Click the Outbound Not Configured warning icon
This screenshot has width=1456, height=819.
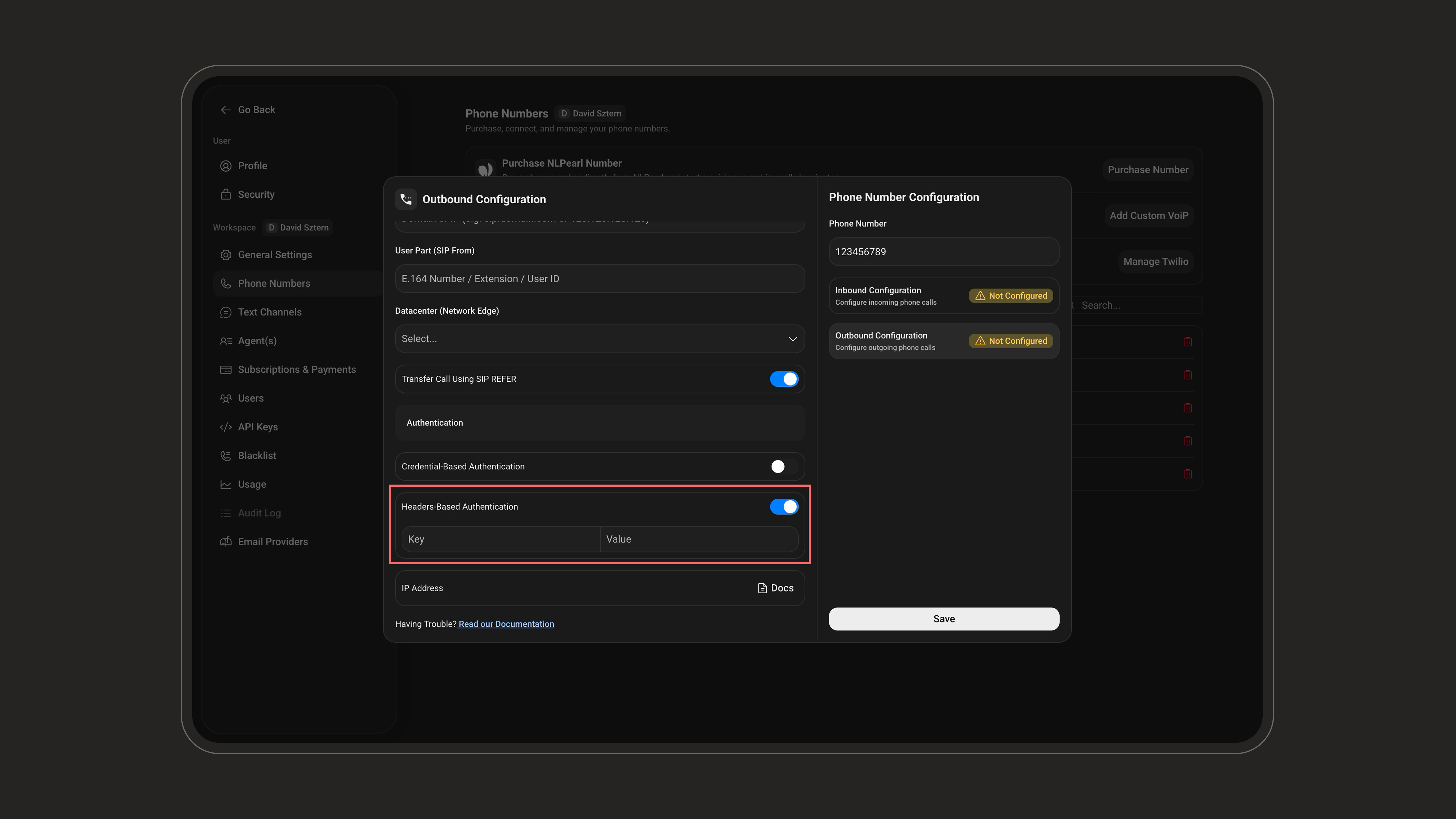tap(980, 341)
